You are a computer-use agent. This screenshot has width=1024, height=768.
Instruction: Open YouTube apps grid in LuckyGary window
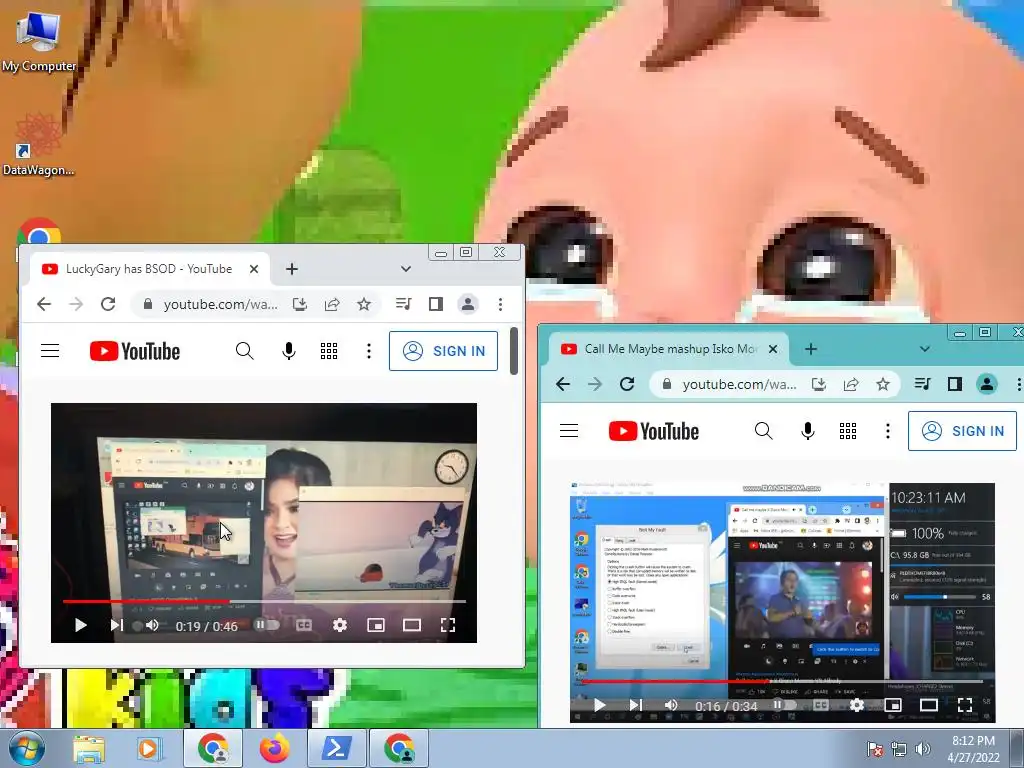point(329,351)
